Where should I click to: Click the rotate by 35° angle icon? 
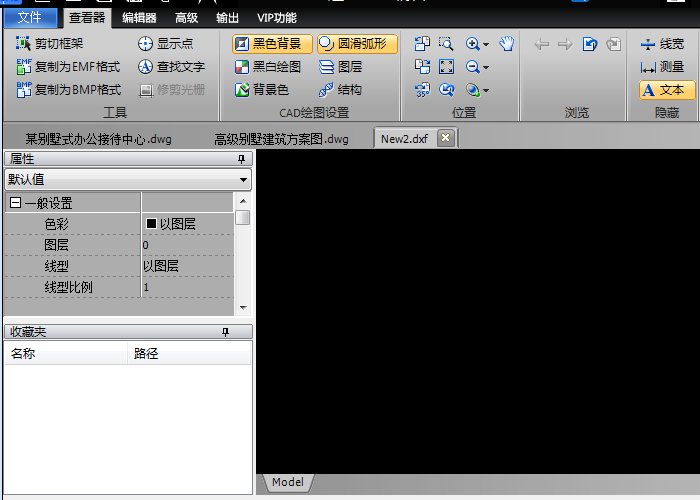422,90
